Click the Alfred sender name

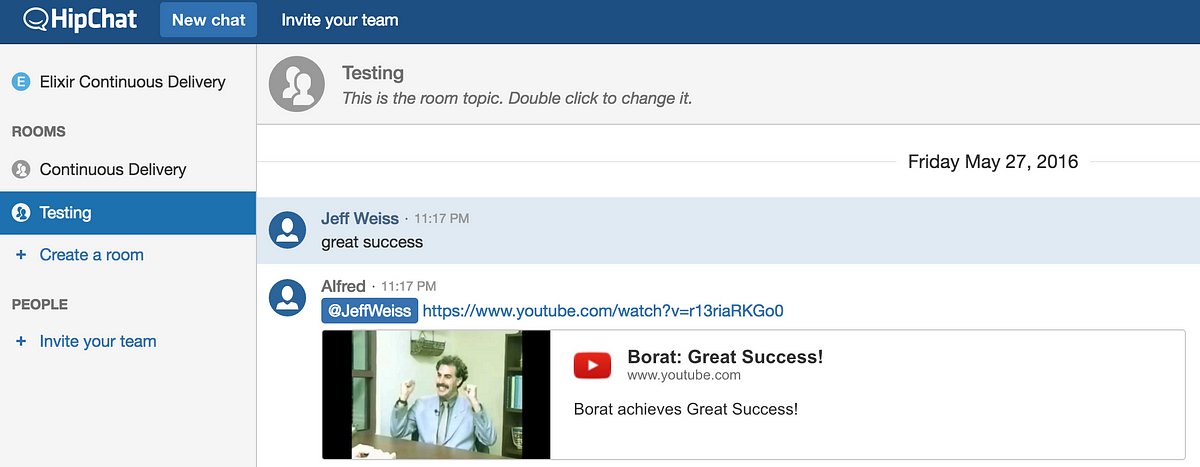pyautogui.click(x=343, y=286)
